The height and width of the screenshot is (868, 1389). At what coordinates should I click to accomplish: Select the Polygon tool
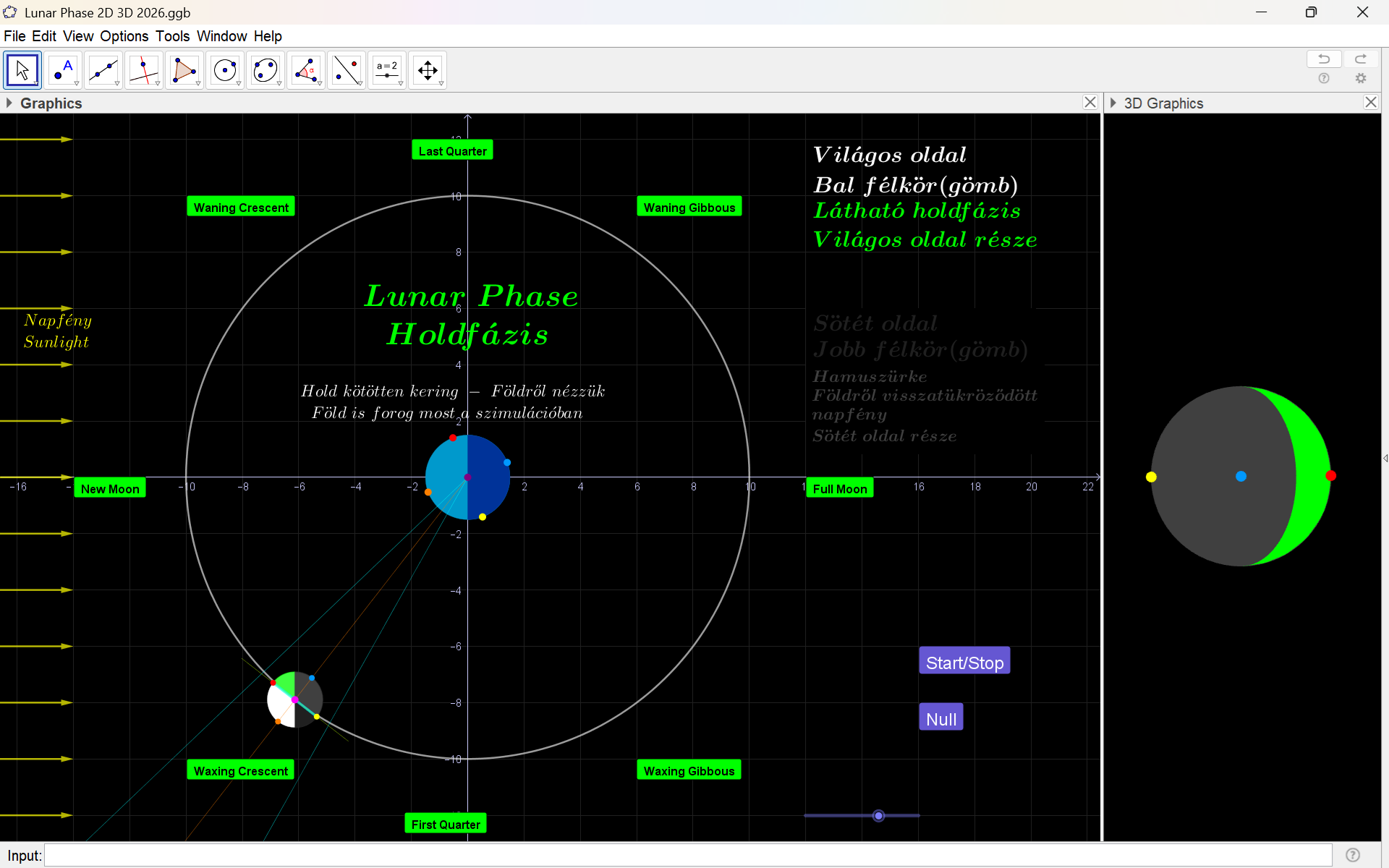point(184,71)
